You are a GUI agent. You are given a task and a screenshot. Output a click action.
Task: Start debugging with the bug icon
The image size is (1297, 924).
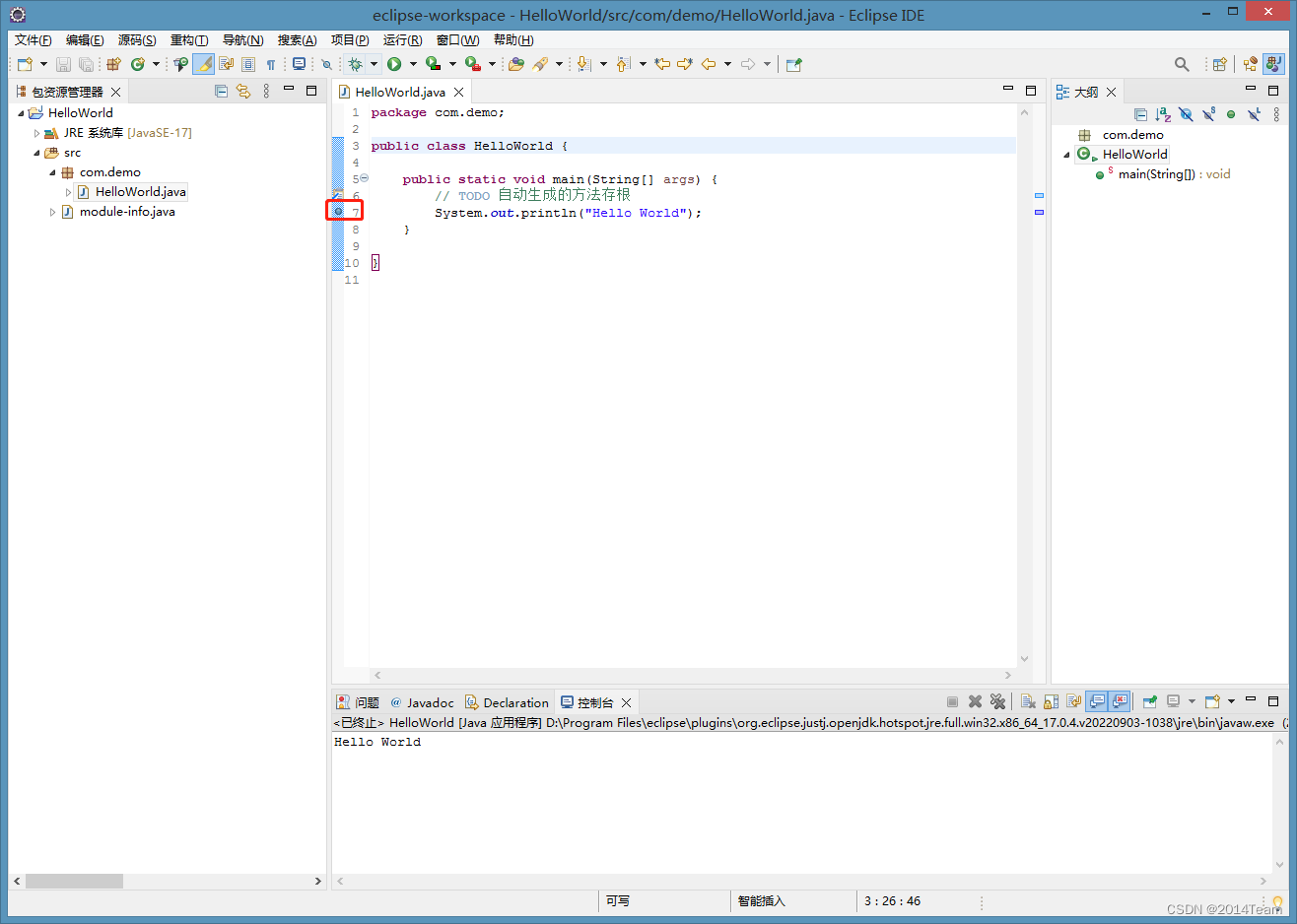click(x=356, y=64)
